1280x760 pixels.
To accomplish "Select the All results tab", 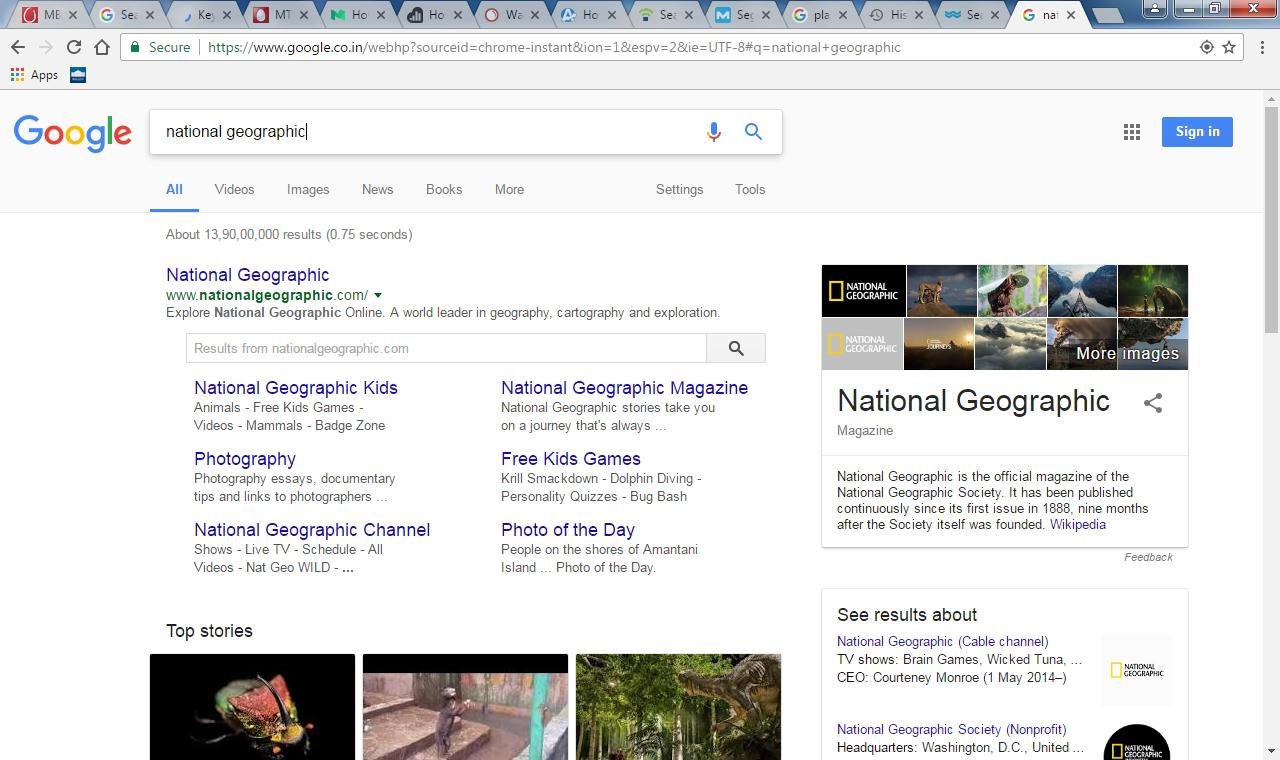I will (174, 189).
